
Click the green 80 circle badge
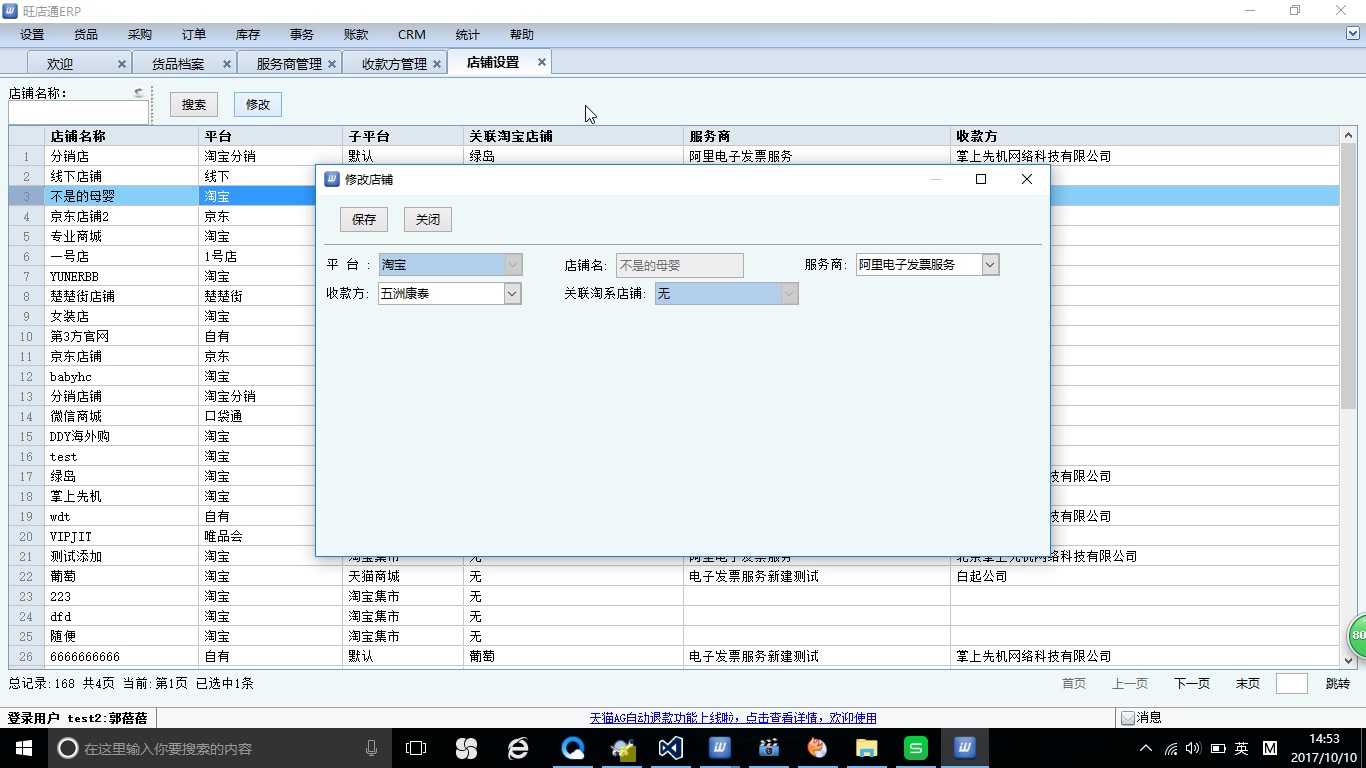1356,635
